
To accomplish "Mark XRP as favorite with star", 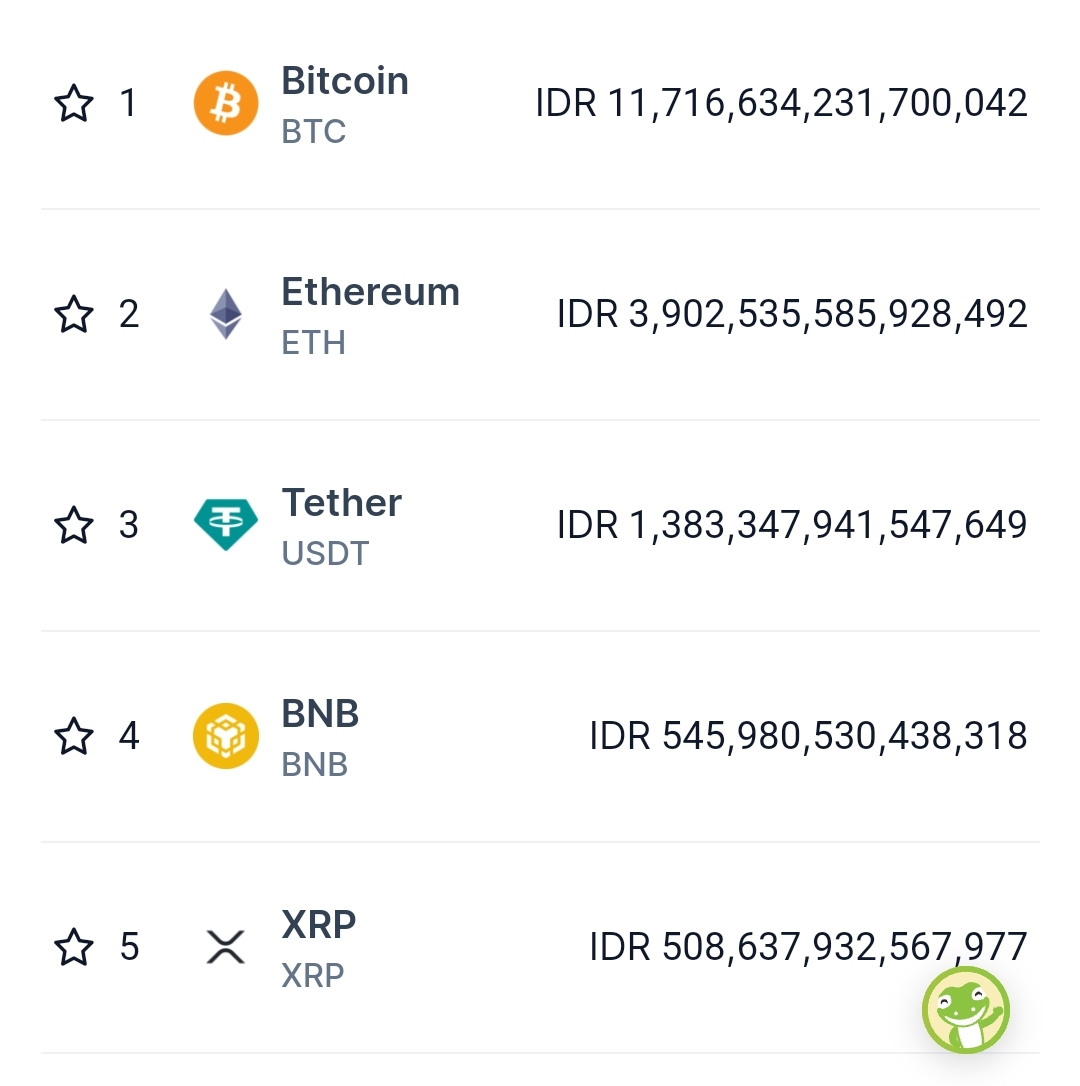I will 74,947.
